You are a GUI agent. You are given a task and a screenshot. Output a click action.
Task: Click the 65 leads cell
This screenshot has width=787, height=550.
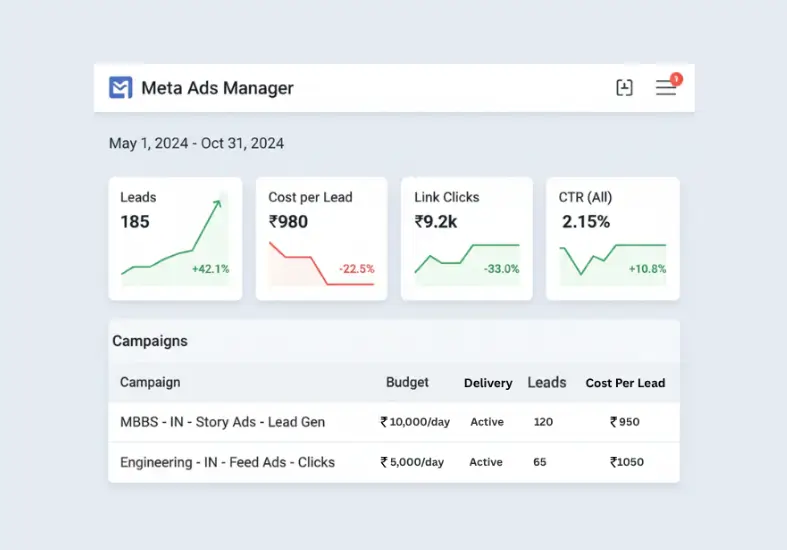540,462
